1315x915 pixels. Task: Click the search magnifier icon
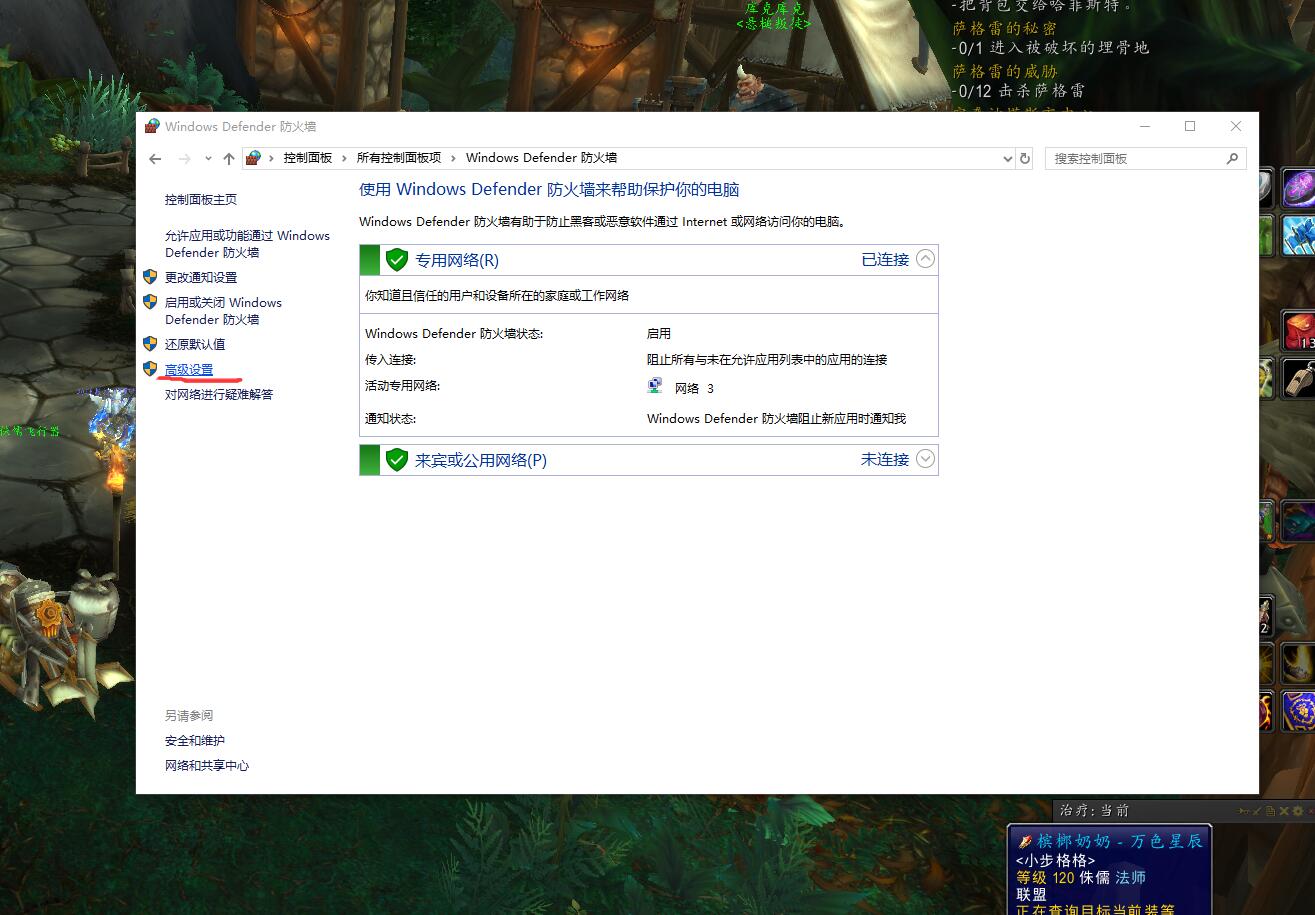(x=1232, y=158)
